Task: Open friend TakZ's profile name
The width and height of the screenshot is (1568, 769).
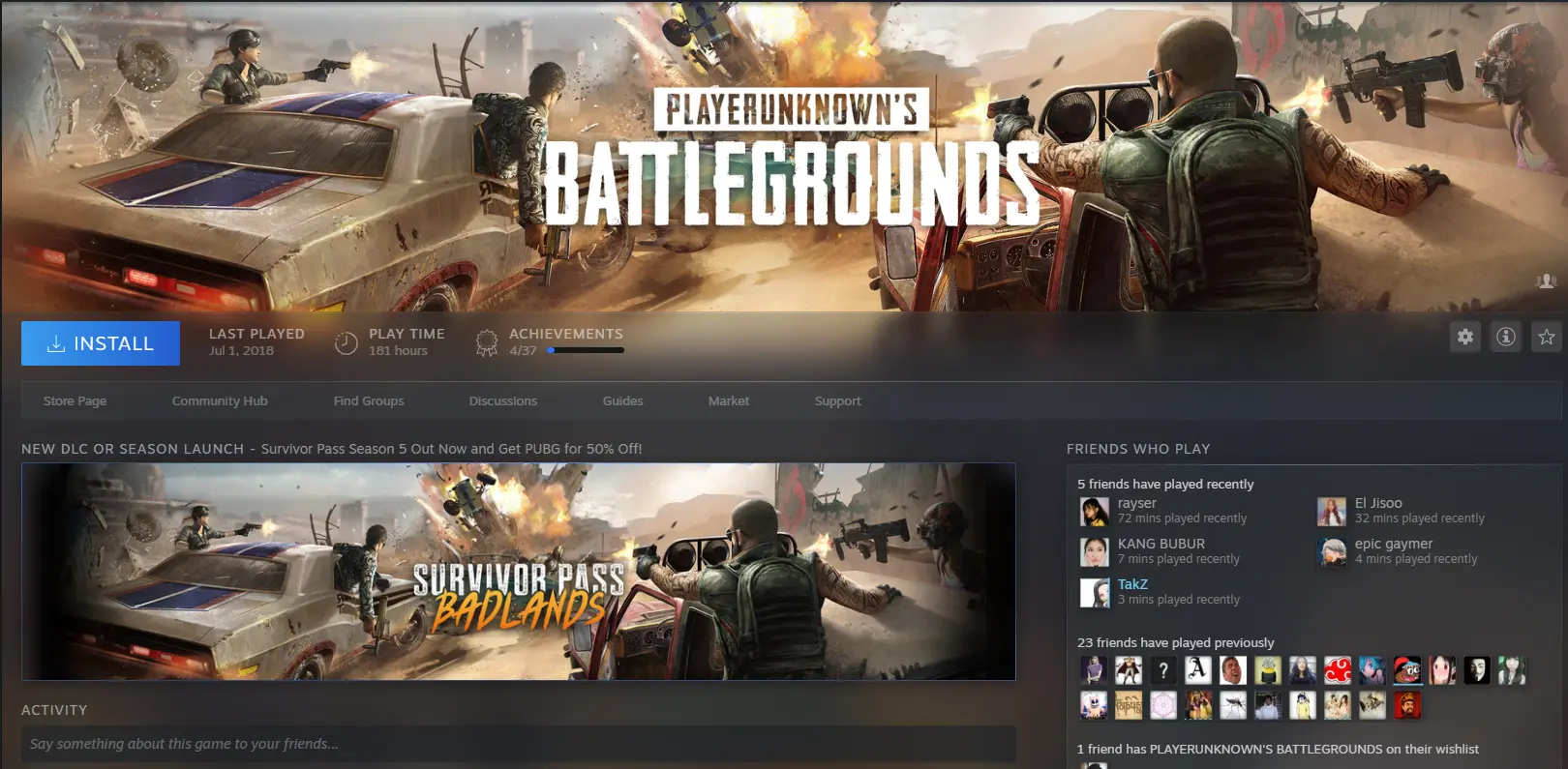Action: (1132, 584)
